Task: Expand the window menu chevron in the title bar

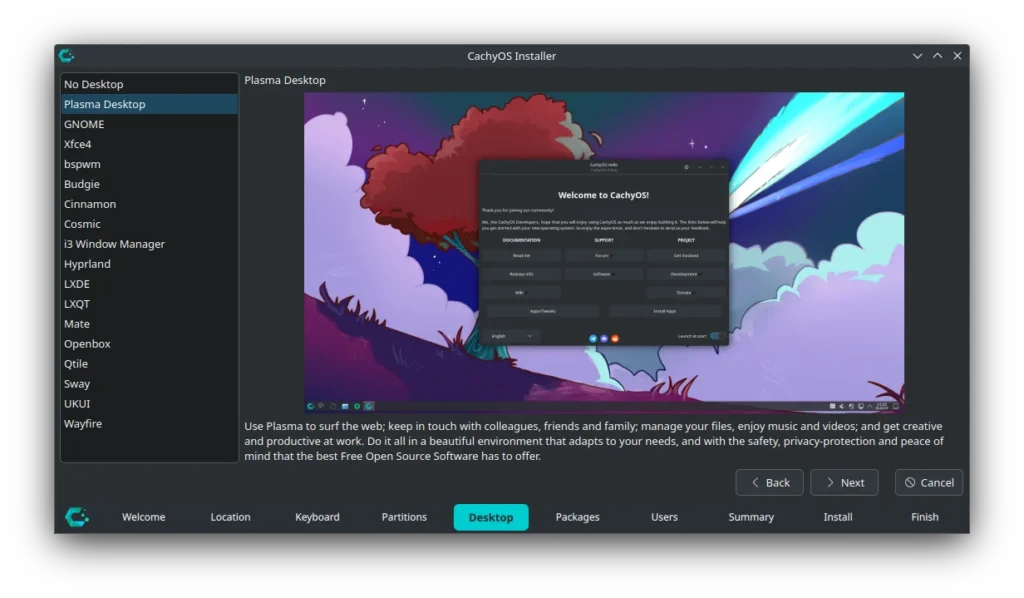Action: click(917, 56)
